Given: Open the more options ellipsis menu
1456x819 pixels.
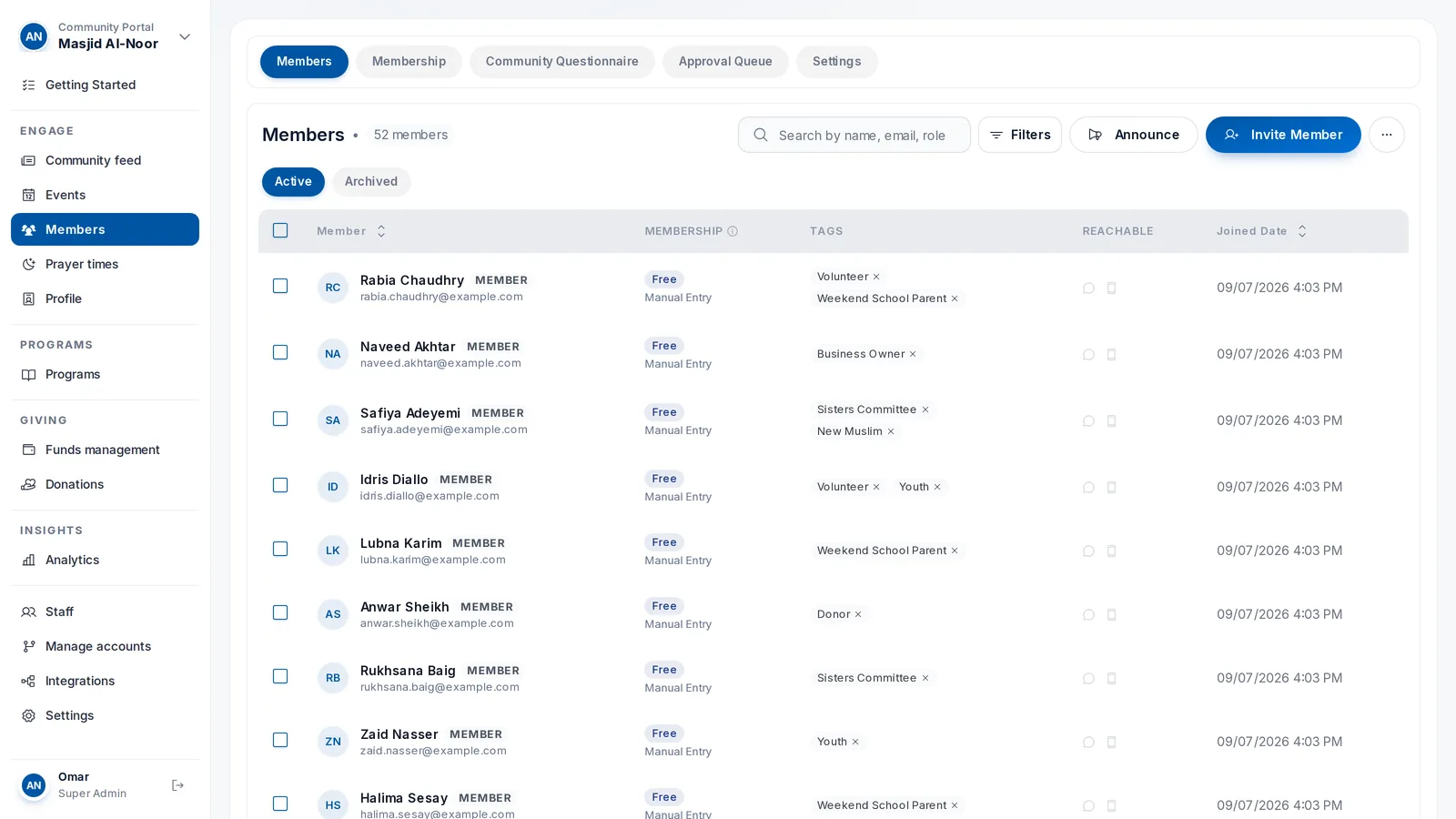Looking at the screenshot, I should (x=1387, y=135).
